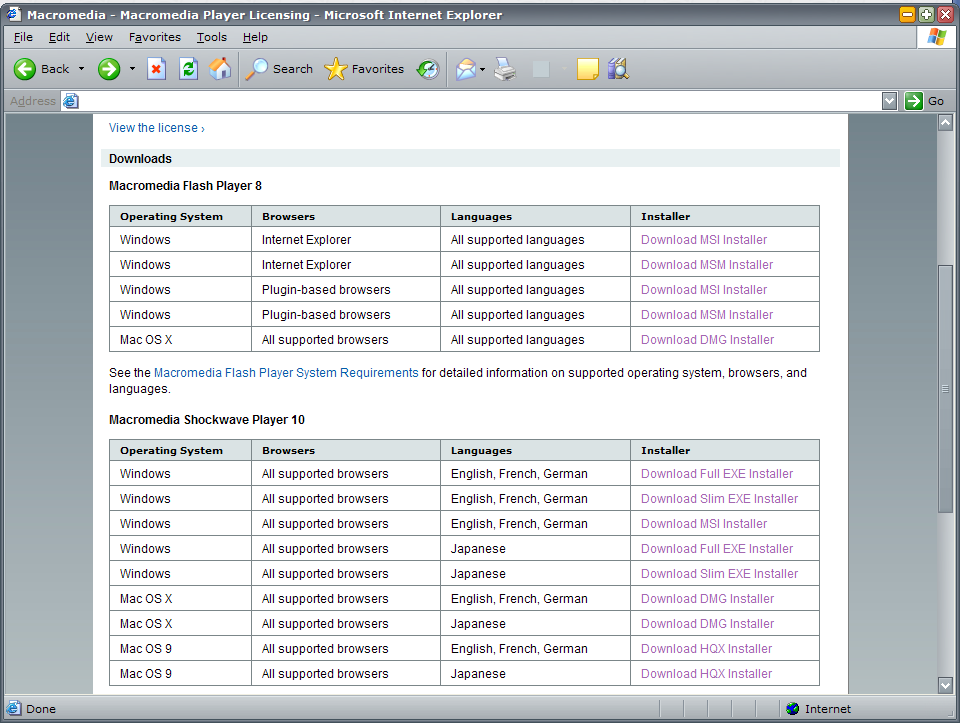Screen dimensions: 960x723
Task: Open the Search pane
Action: 280,69
